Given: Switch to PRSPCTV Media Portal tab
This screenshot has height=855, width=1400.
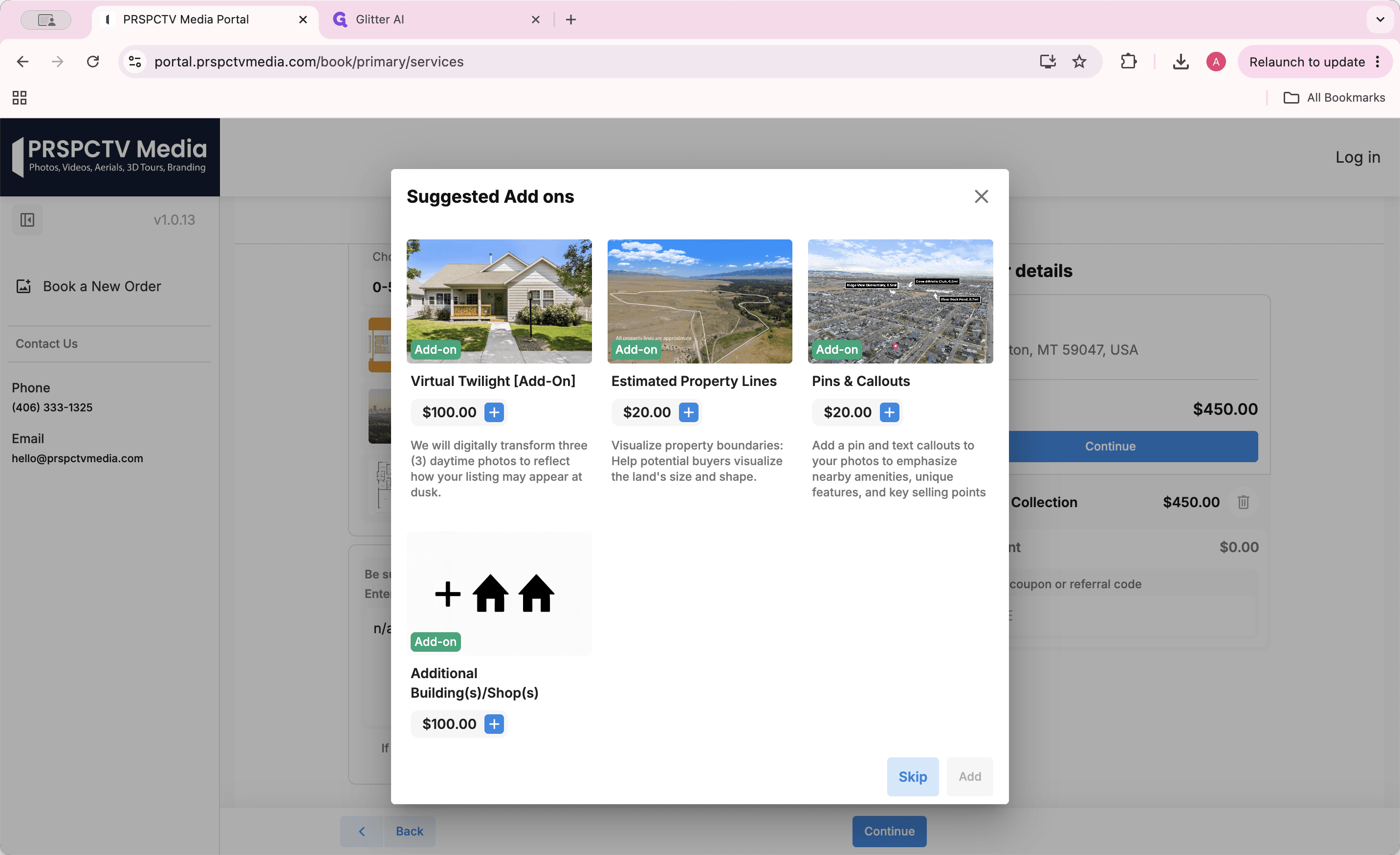Looking at the screenshot, I should click(x=204, y=20).
